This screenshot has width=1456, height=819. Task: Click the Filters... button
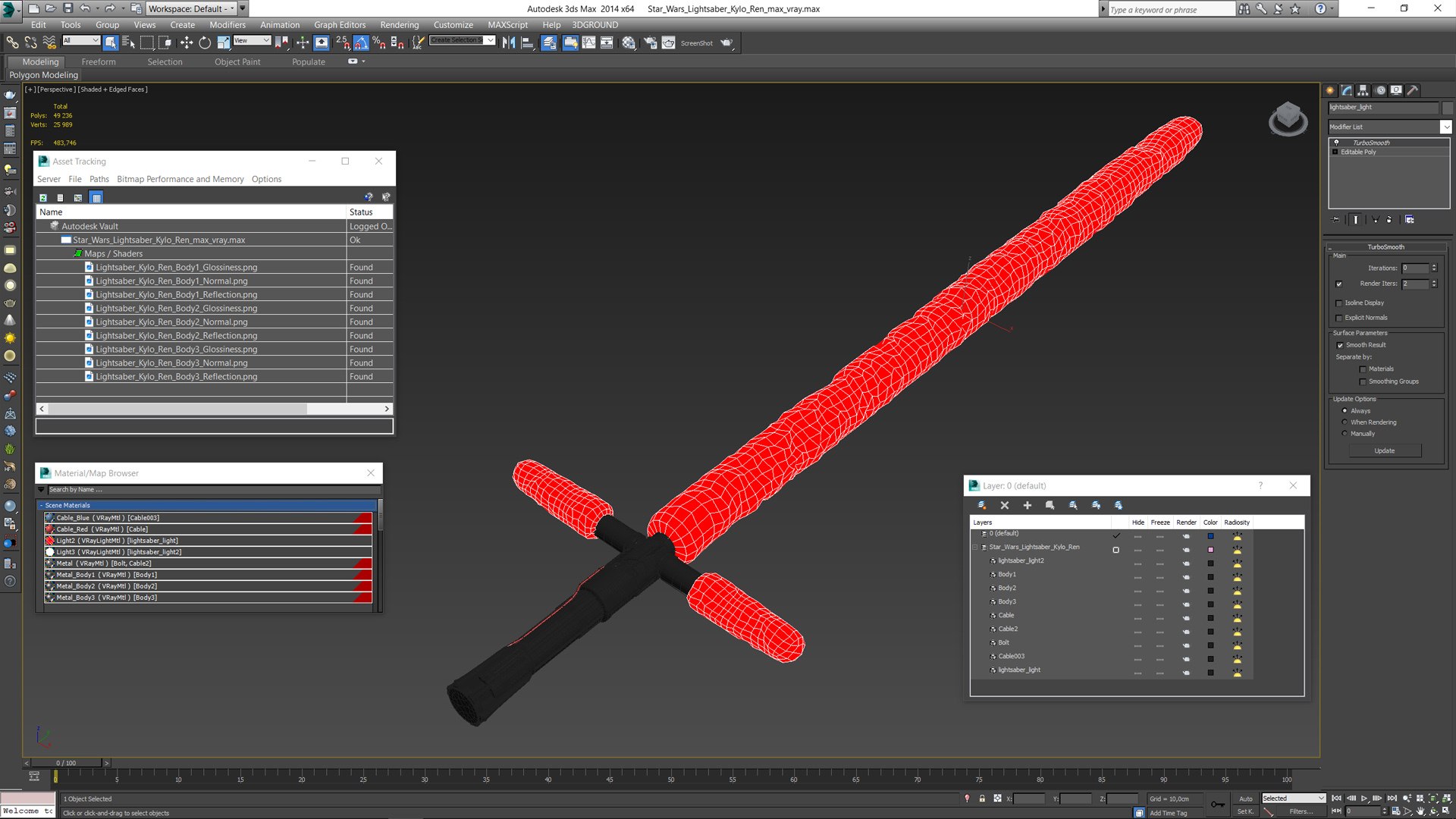click(x=1301, y=811)
